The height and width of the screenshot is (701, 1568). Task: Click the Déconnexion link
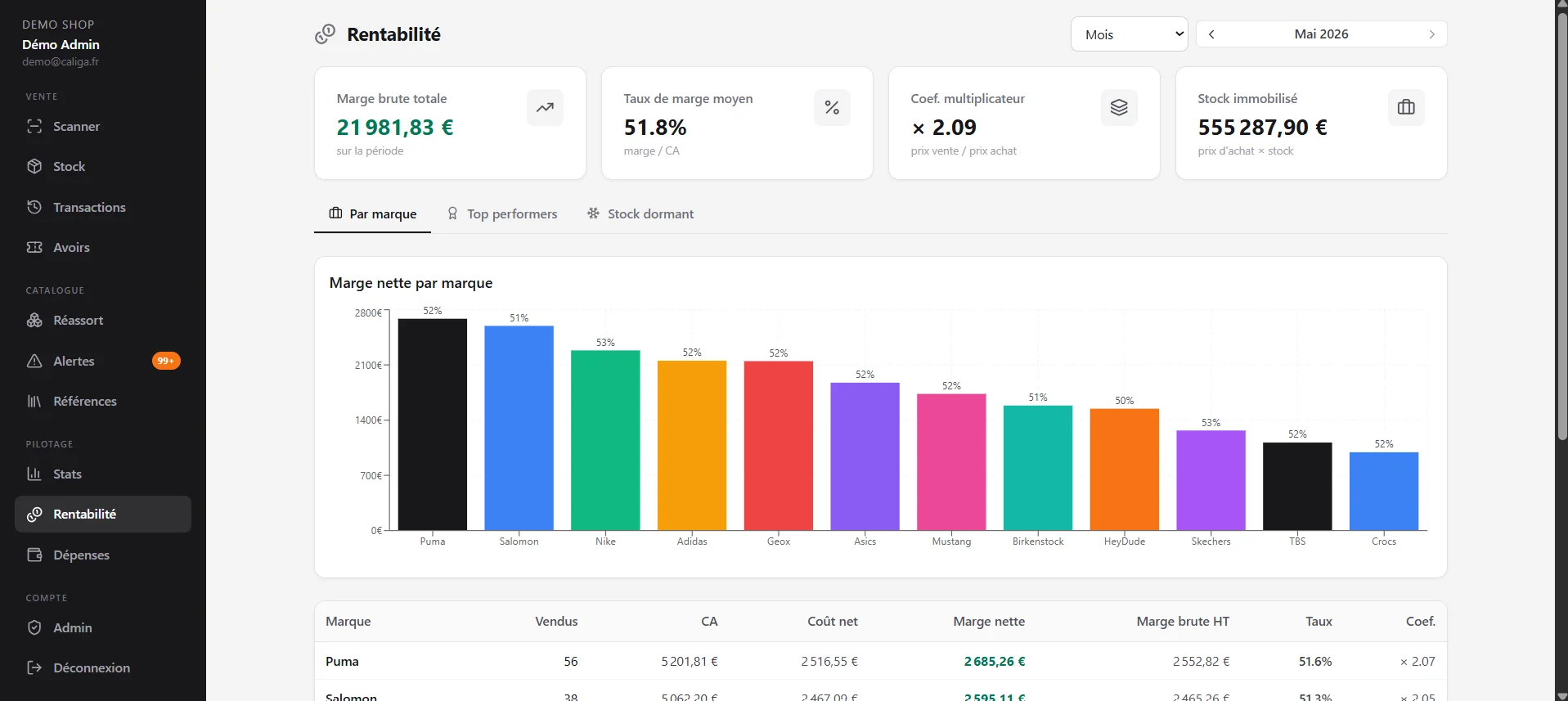pos(103,668)
